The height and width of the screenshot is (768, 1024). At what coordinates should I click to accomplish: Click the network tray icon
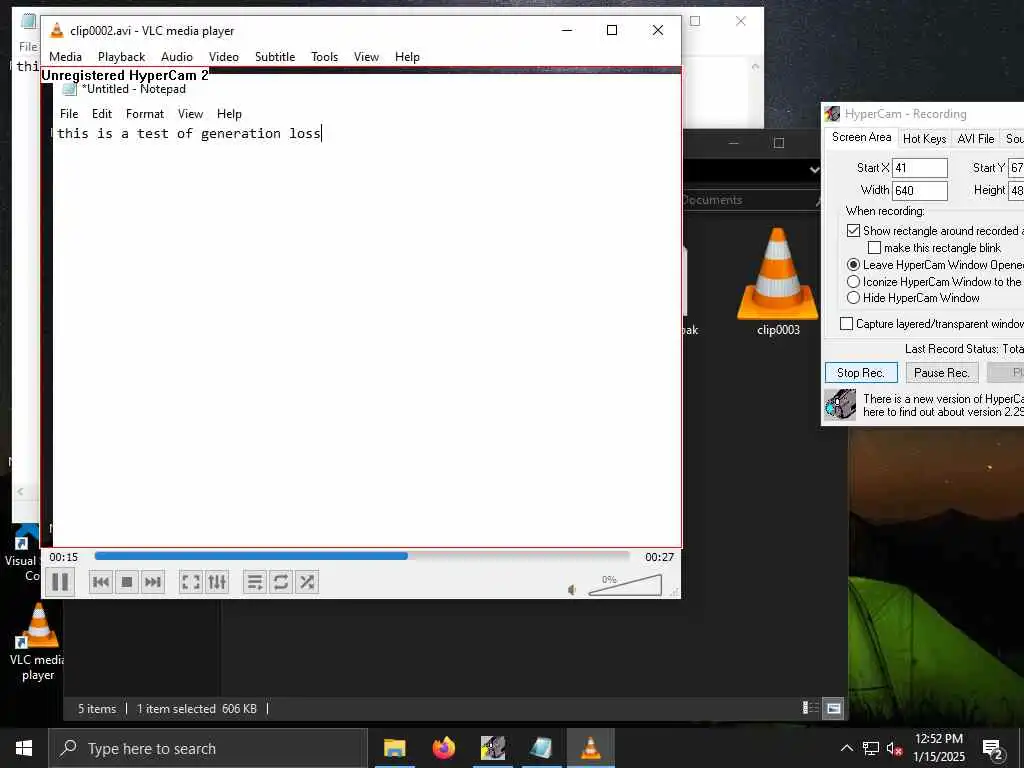[871, 748]
